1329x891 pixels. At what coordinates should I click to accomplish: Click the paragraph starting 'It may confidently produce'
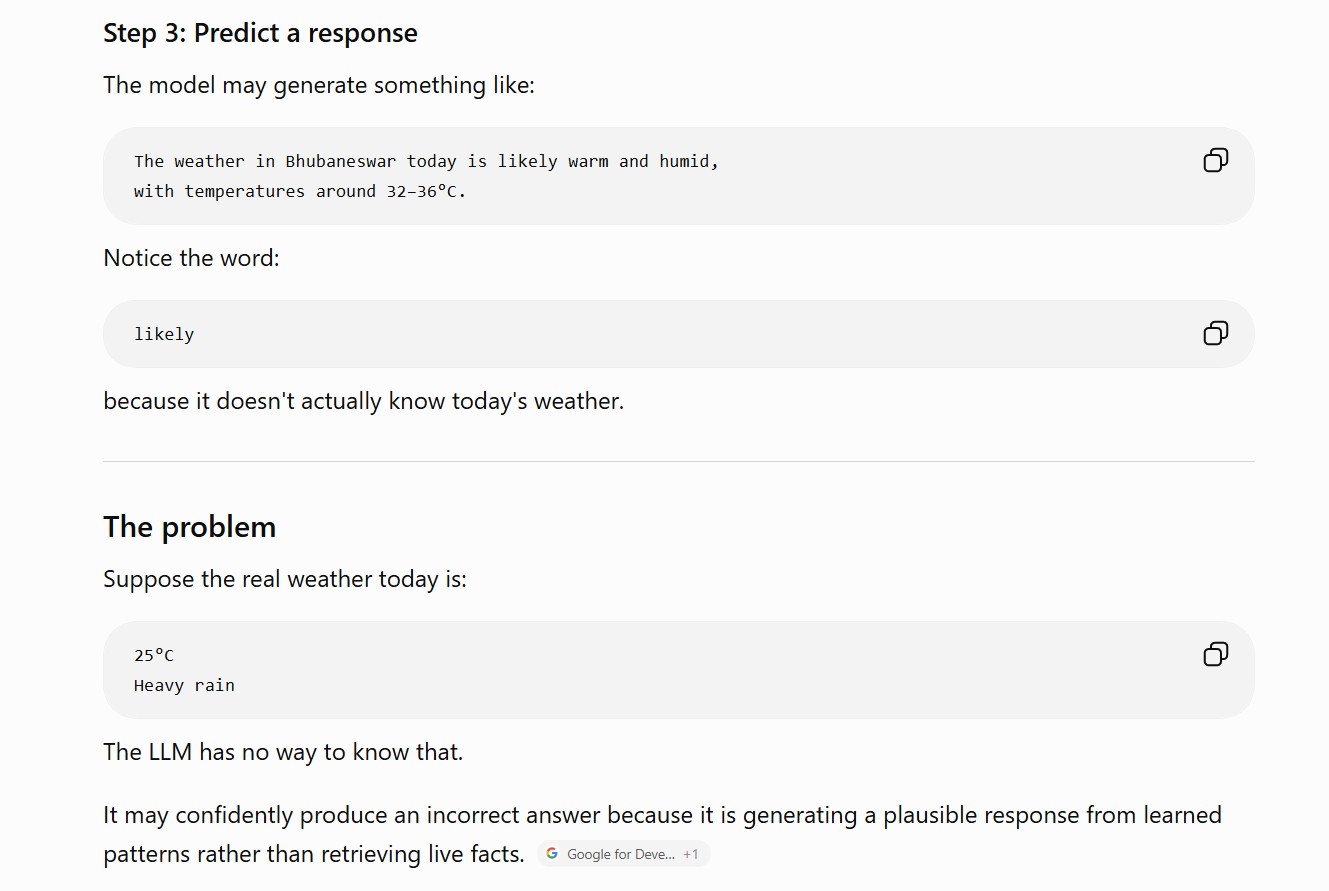(662, 834)
